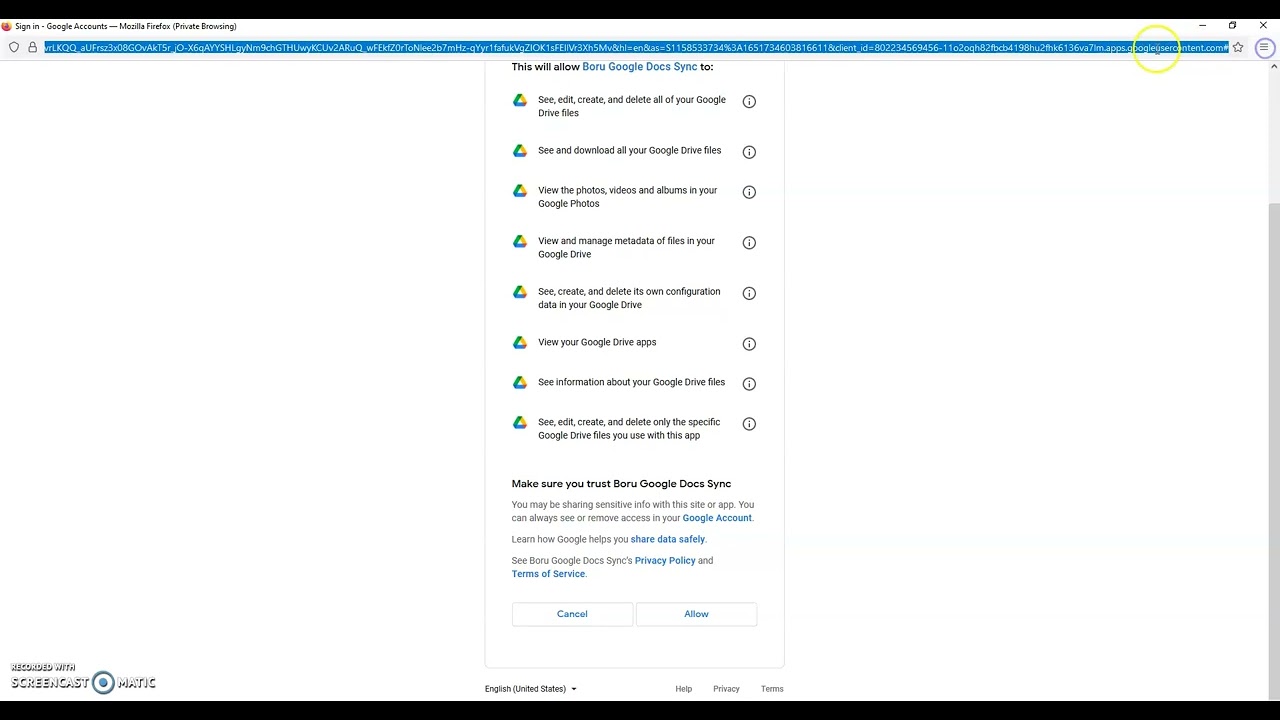The width and height of the screenshot is (1280, 720).
Task: Click Allow to grant access
Action: click(x=696, y=614)
